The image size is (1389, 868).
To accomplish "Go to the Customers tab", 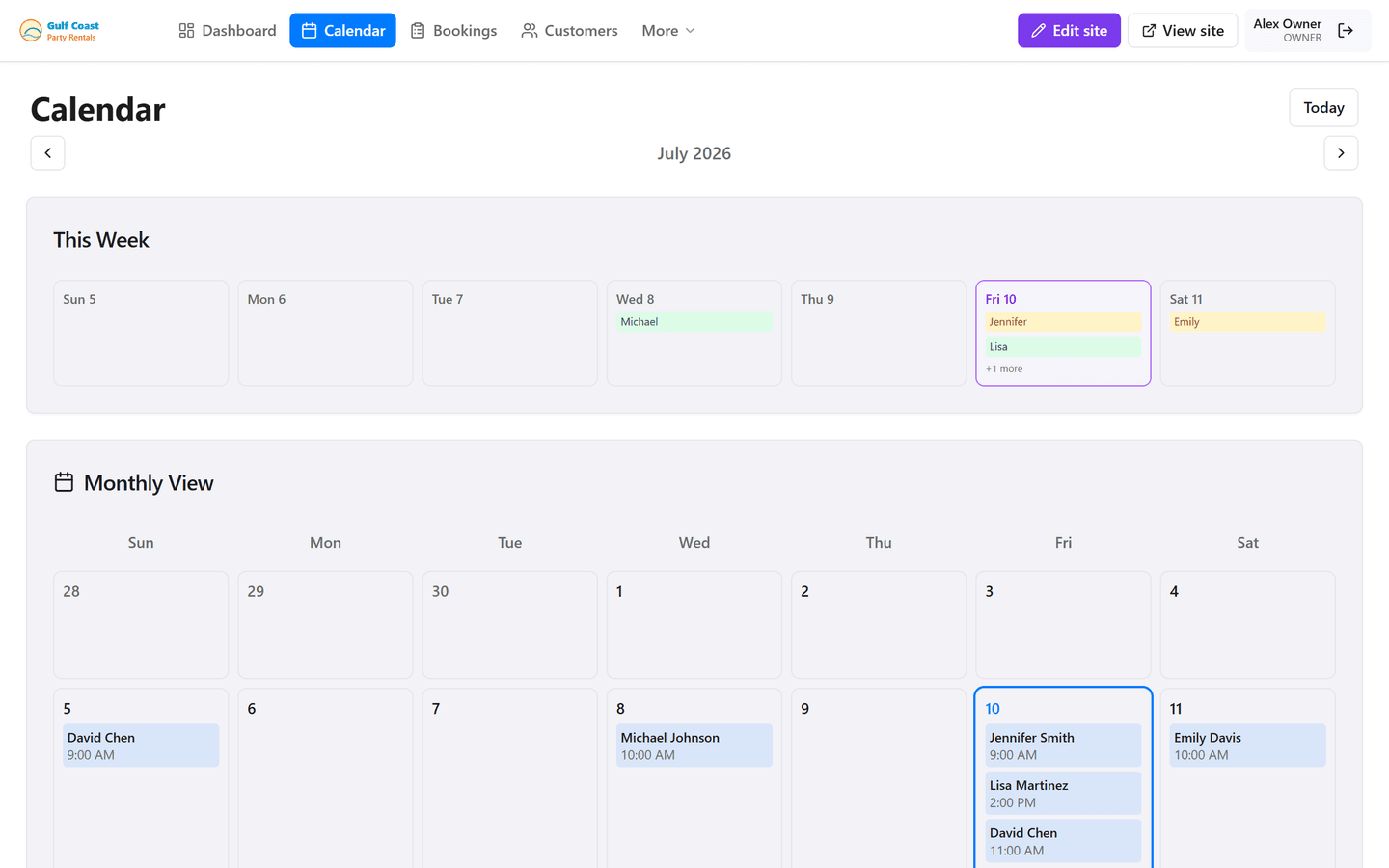I will pyautogui.click(x=569, y=31).
